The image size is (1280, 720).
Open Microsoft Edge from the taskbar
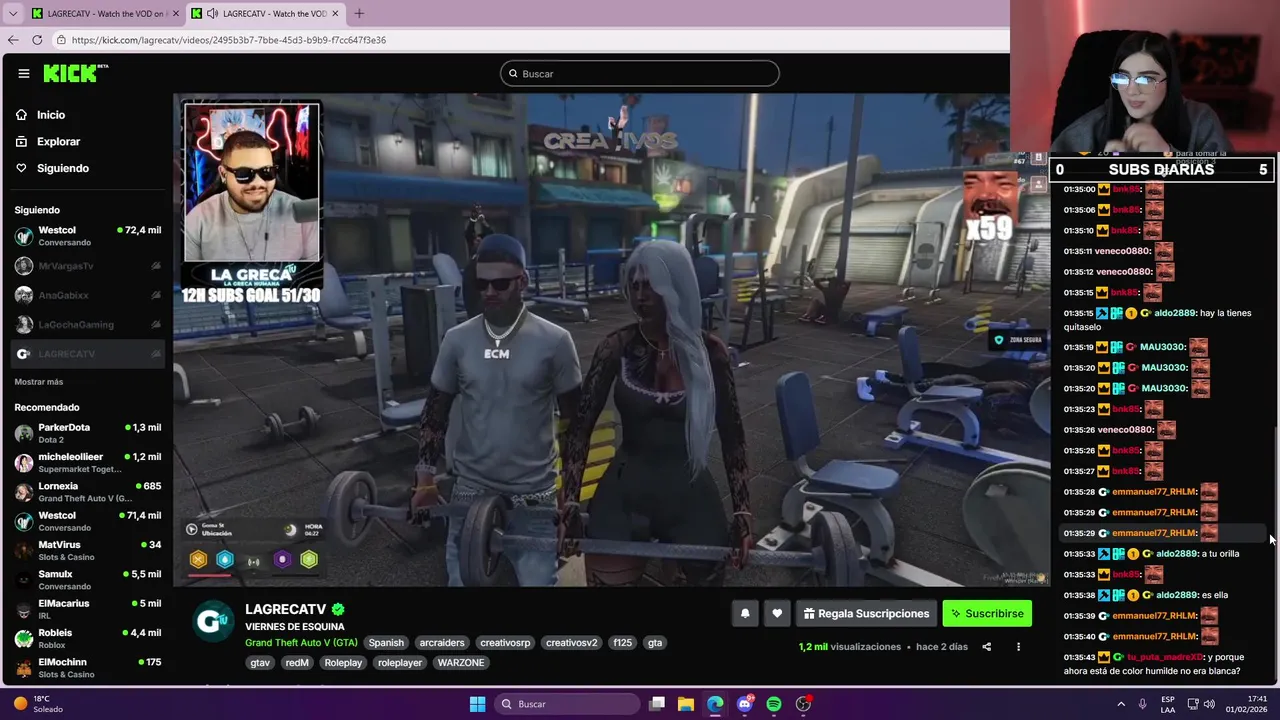pos(715,704)
